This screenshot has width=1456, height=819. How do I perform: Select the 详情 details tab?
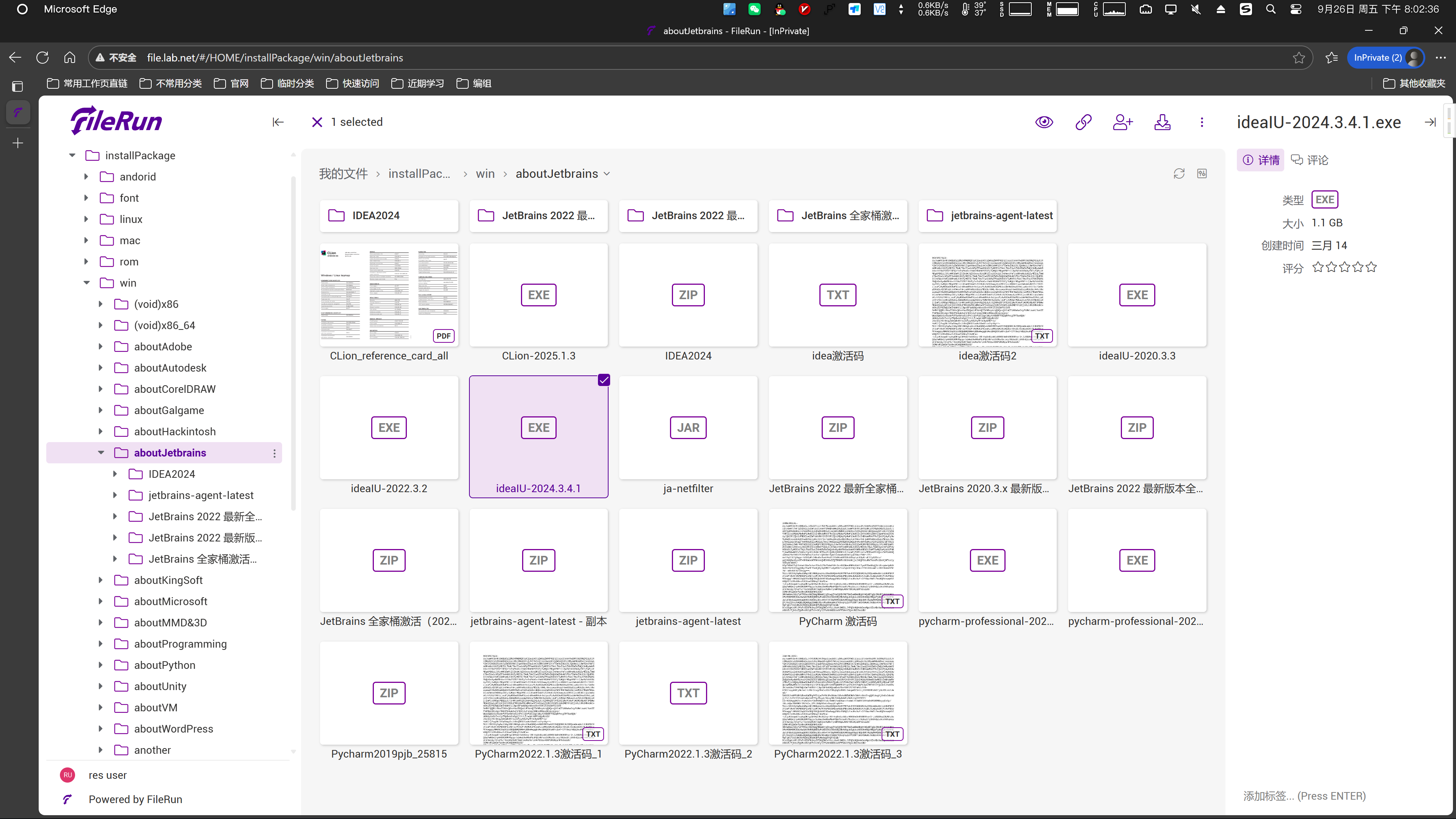[x=1261, y=160]
